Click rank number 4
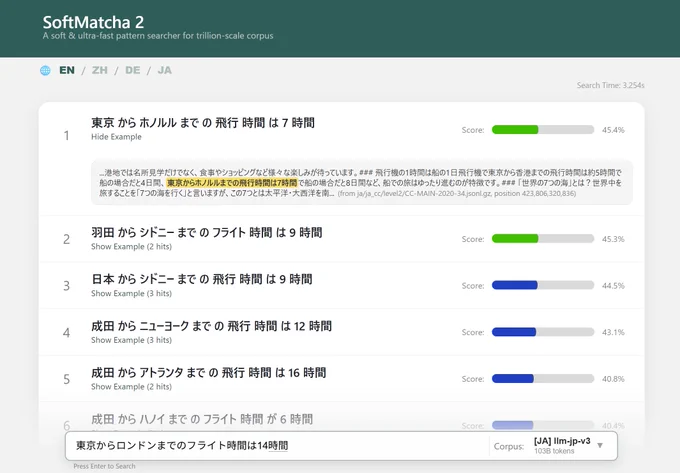 point(66,333)
